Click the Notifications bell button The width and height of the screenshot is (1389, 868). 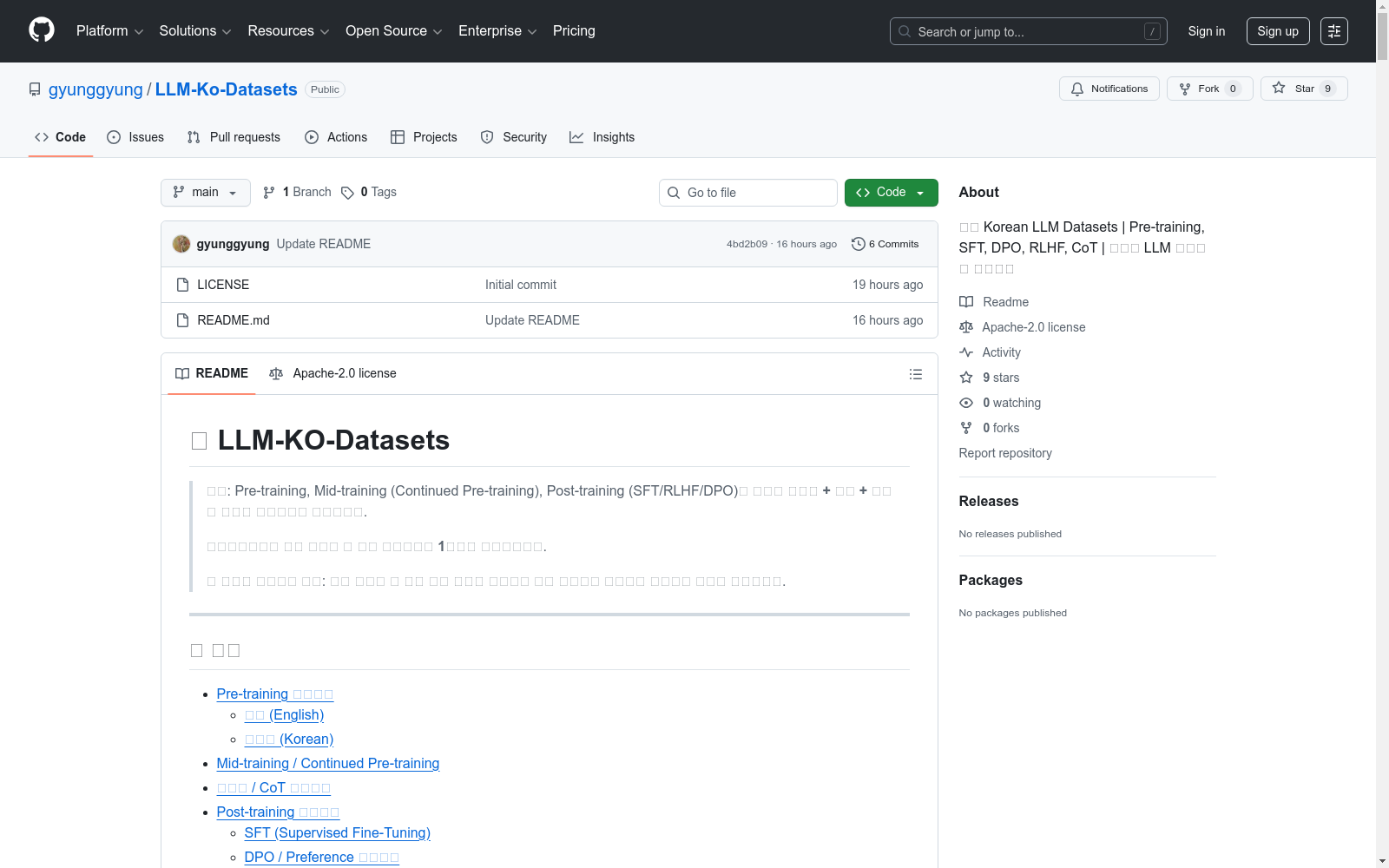pyautogui.click(x=1109, y=89)
